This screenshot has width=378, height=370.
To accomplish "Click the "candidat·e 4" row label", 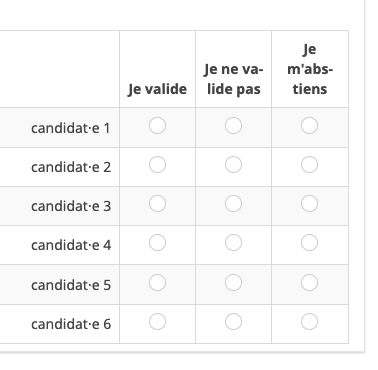I will click(71, 245).
